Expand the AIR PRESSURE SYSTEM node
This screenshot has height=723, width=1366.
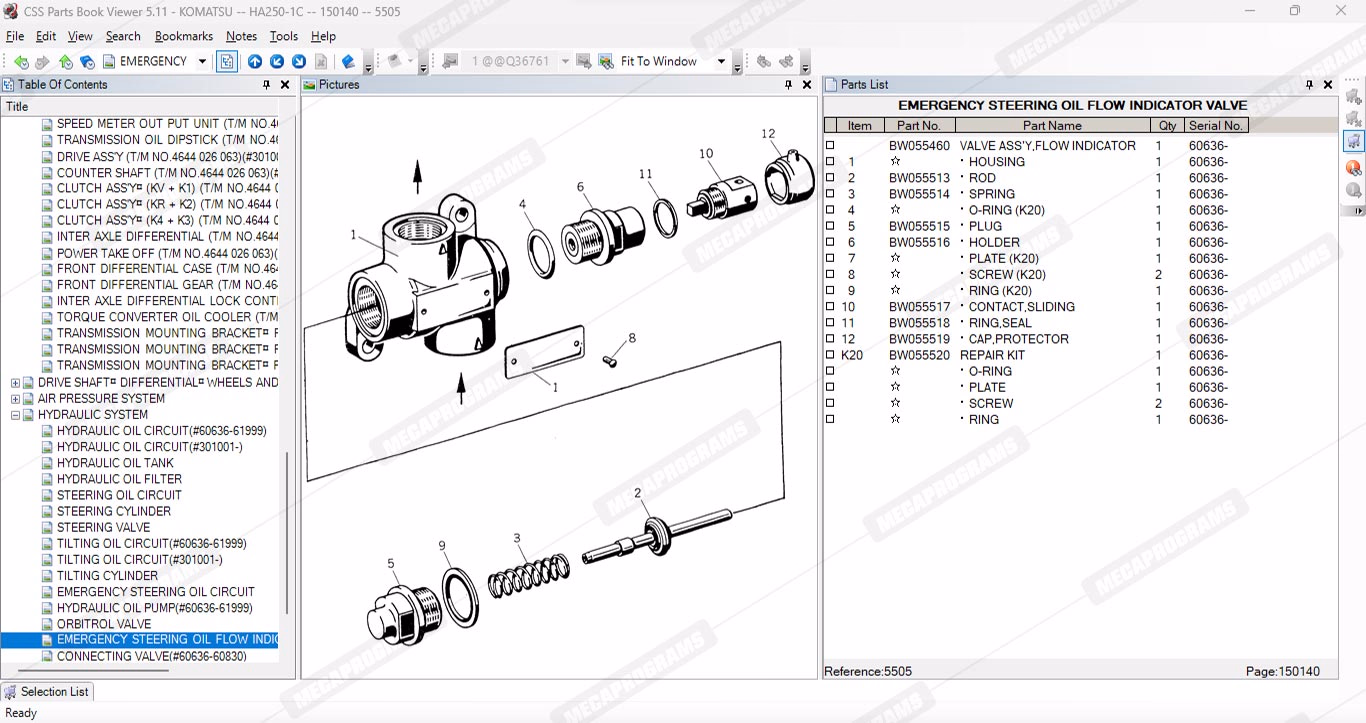pos(15,399)
